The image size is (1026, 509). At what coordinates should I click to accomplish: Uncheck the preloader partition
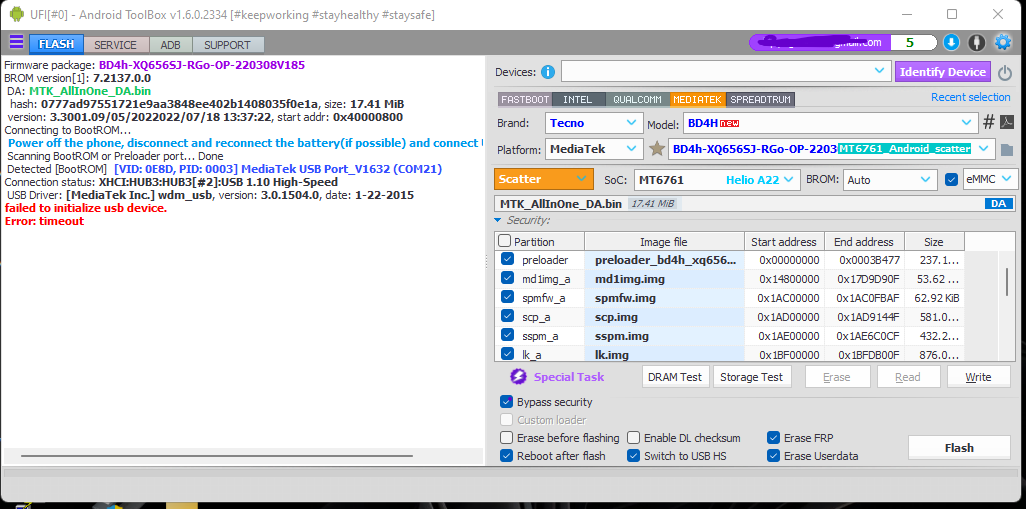[x=507, y=259]
